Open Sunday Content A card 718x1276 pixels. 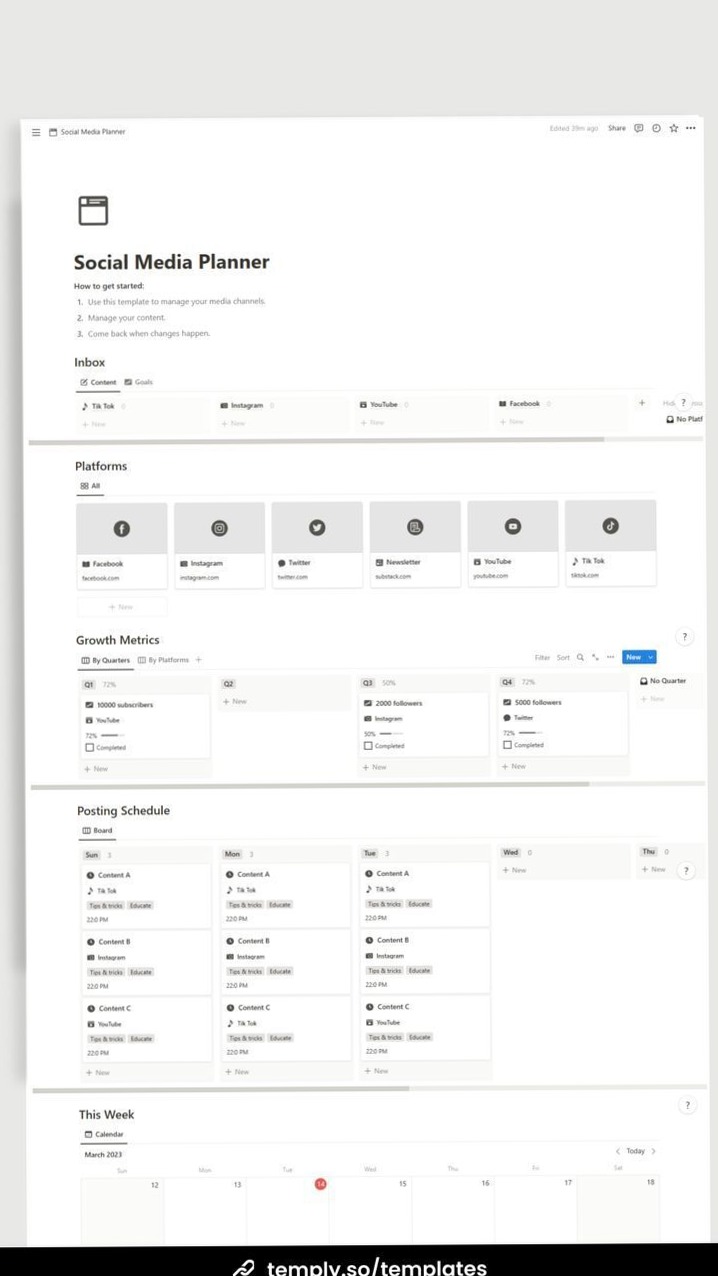point(146,896)
